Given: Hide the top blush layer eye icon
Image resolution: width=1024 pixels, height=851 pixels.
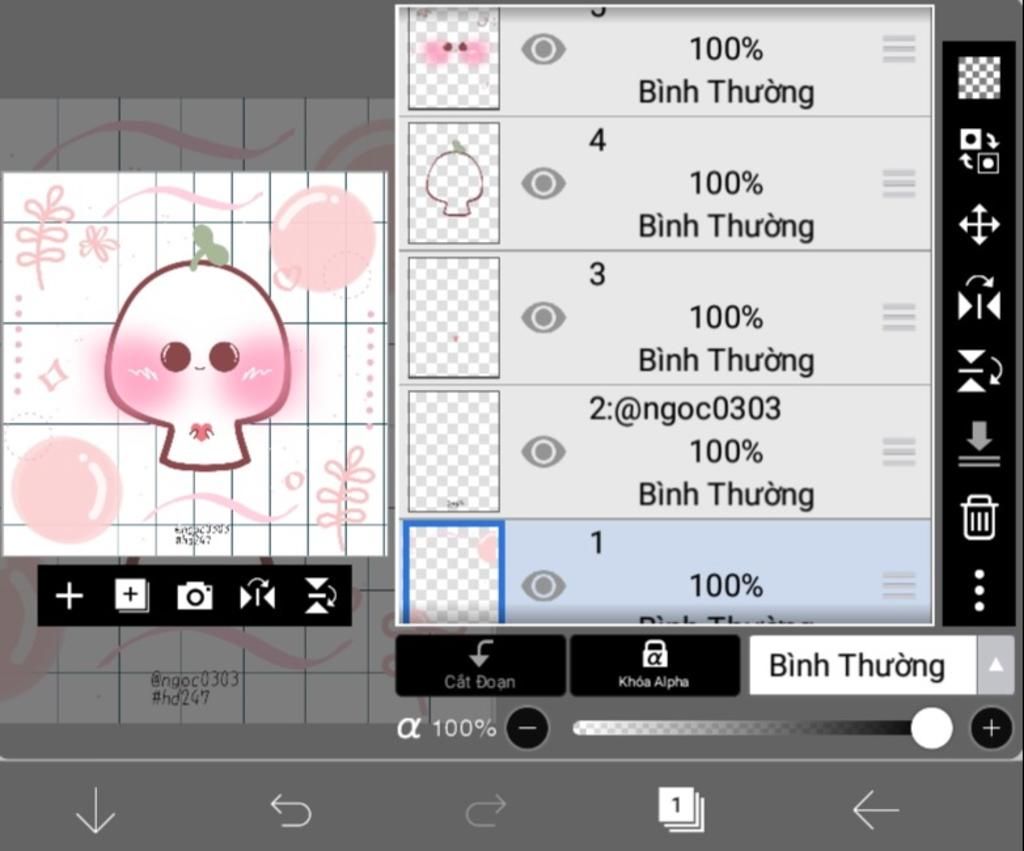Looking at the screenshot, I should point(543,50).
